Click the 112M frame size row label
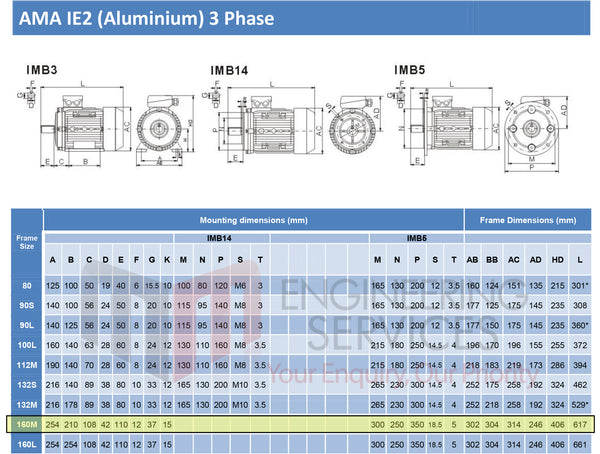600x454 pixels. coord(26,364)
